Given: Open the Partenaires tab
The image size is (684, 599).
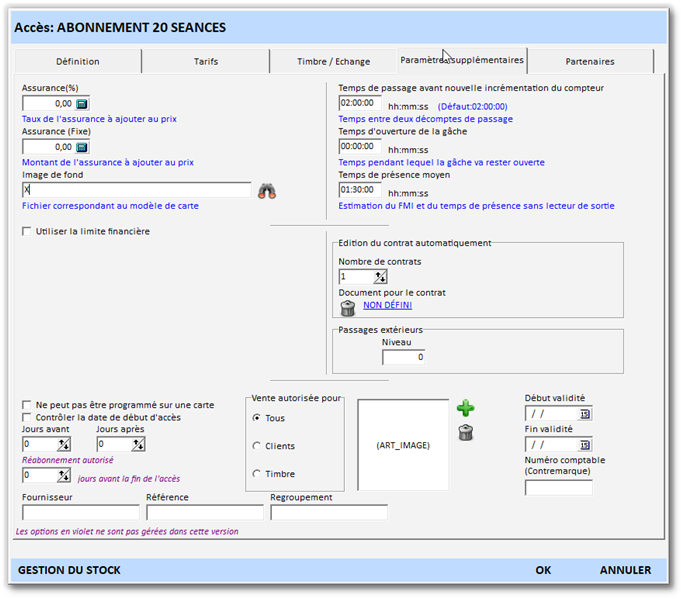Looking at the screenshot, I should pyautogui.click(x=590, y=62).
